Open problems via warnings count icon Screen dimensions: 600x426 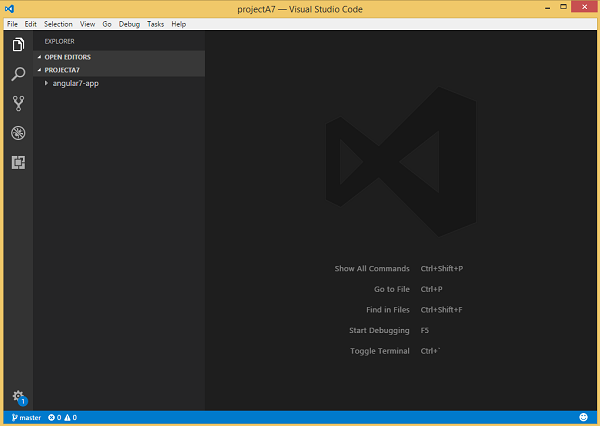tap(70, 418)
